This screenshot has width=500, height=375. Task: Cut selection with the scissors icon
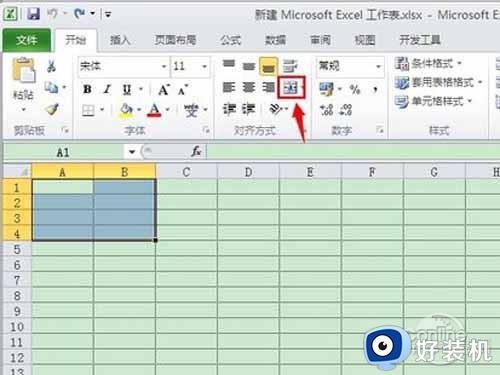click(x=51, y=66)
